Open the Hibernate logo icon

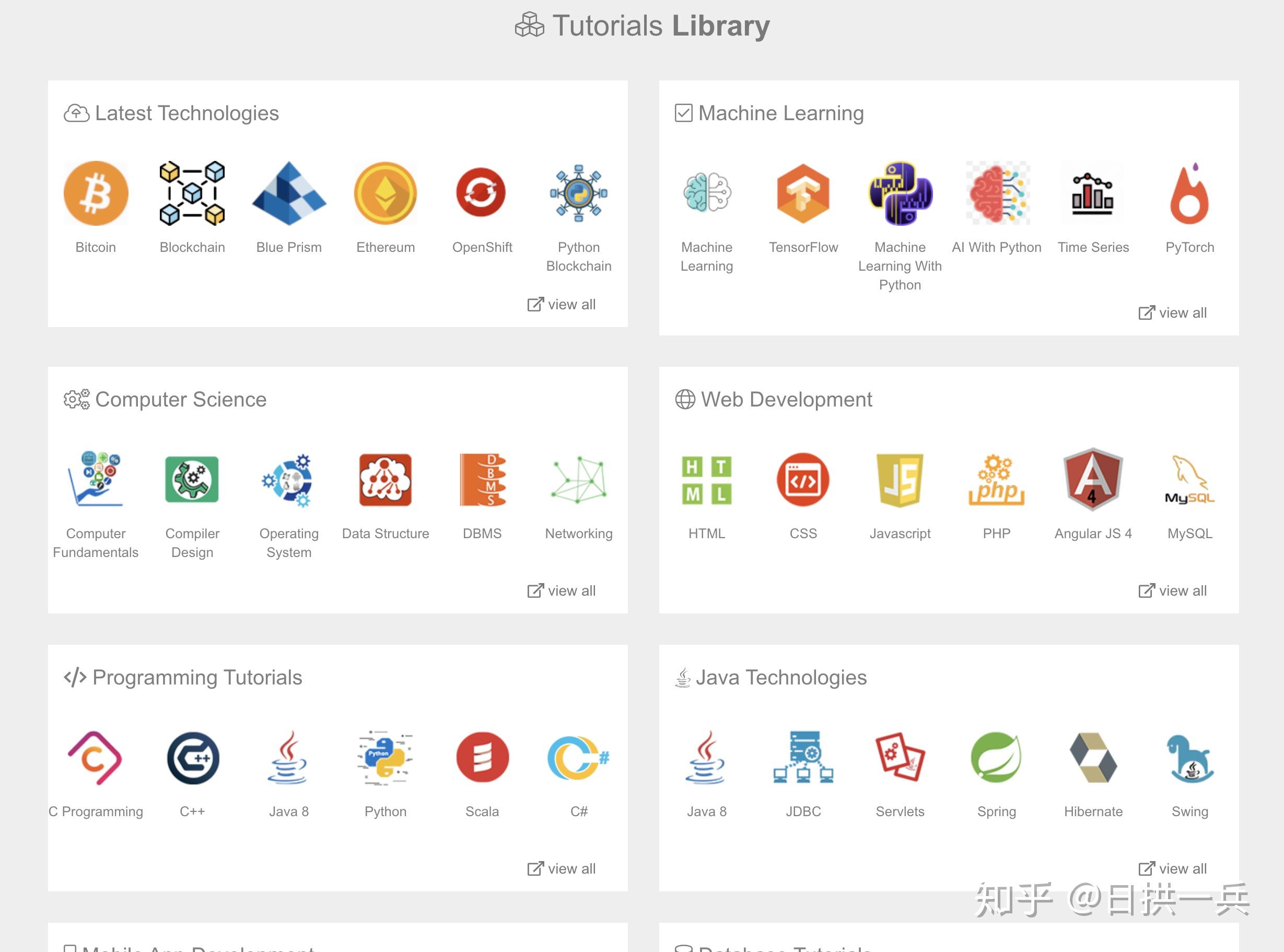point(1093,758)
